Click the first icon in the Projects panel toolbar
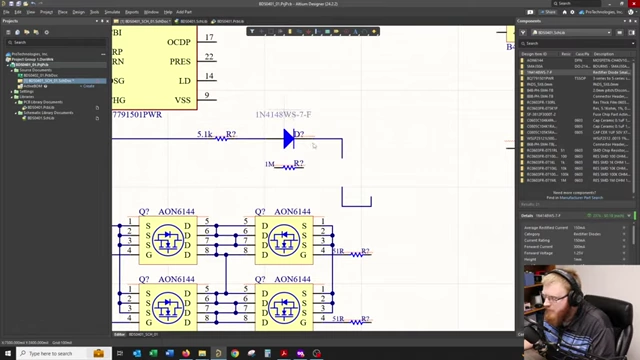The width and height of the screenshot is (640, 360). (8, 32)
